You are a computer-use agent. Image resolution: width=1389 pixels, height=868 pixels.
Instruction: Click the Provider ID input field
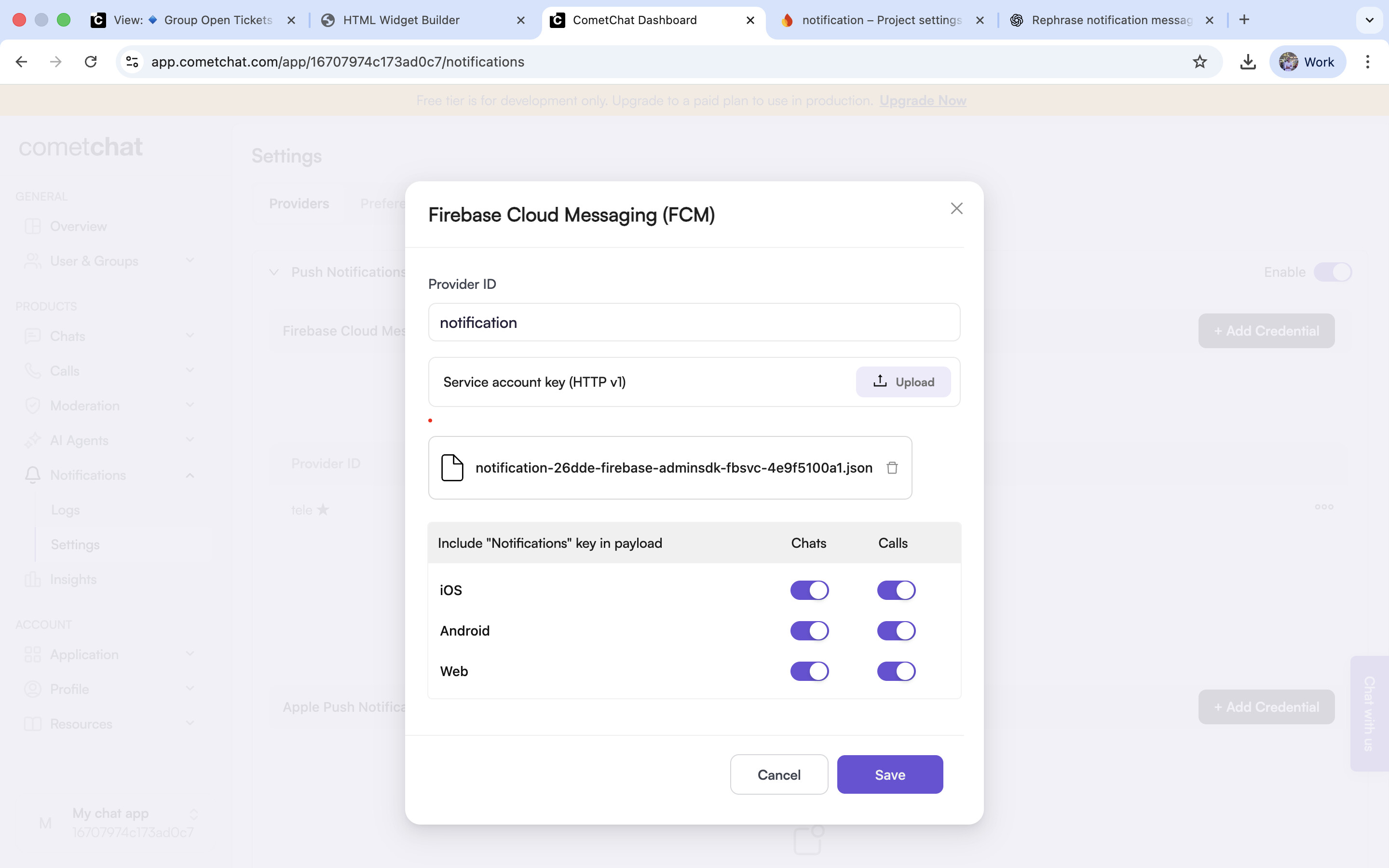tap(694, 323)
